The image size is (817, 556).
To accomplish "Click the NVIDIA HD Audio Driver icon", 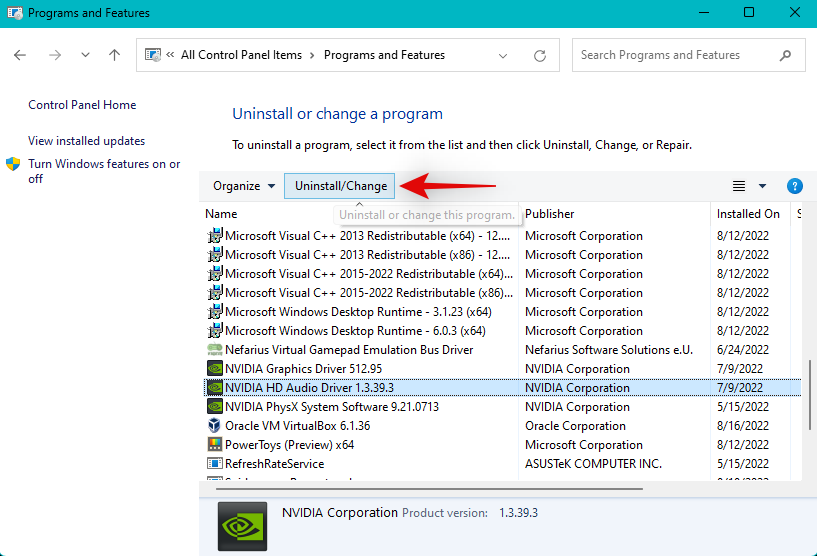I will (215, 388).
